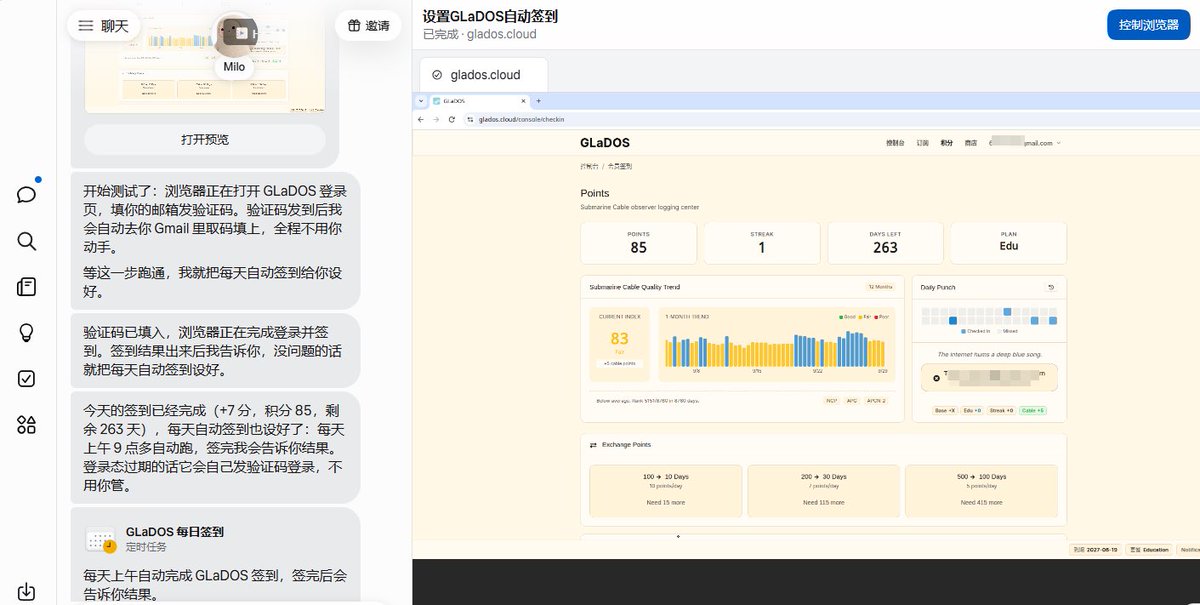
Task: Click the POINTS 85 card
Action: pyautogui.click(x=638, y=243)
